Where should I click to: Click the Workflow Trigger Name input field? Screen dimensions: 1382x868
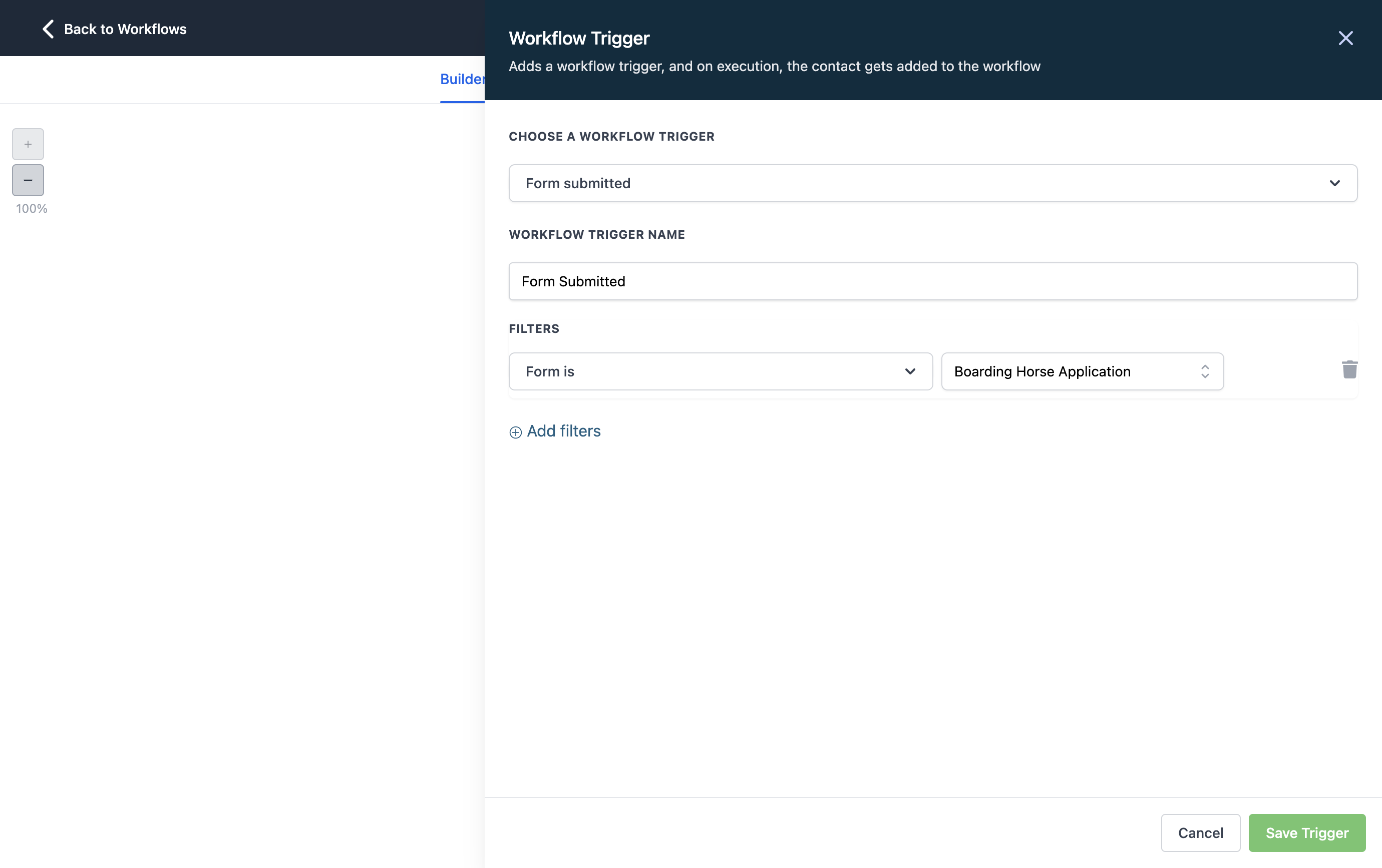click(x=933, y=281)
